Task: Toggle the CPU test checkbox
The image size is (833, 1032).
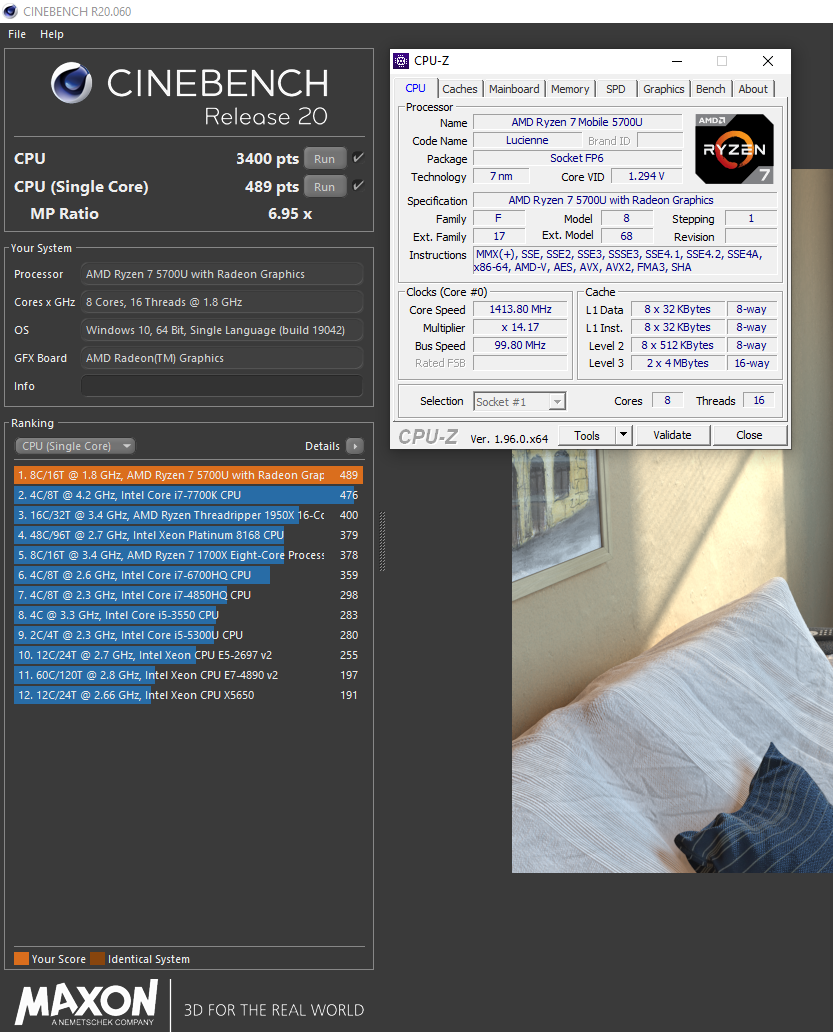Action: [x=358, y=158]
